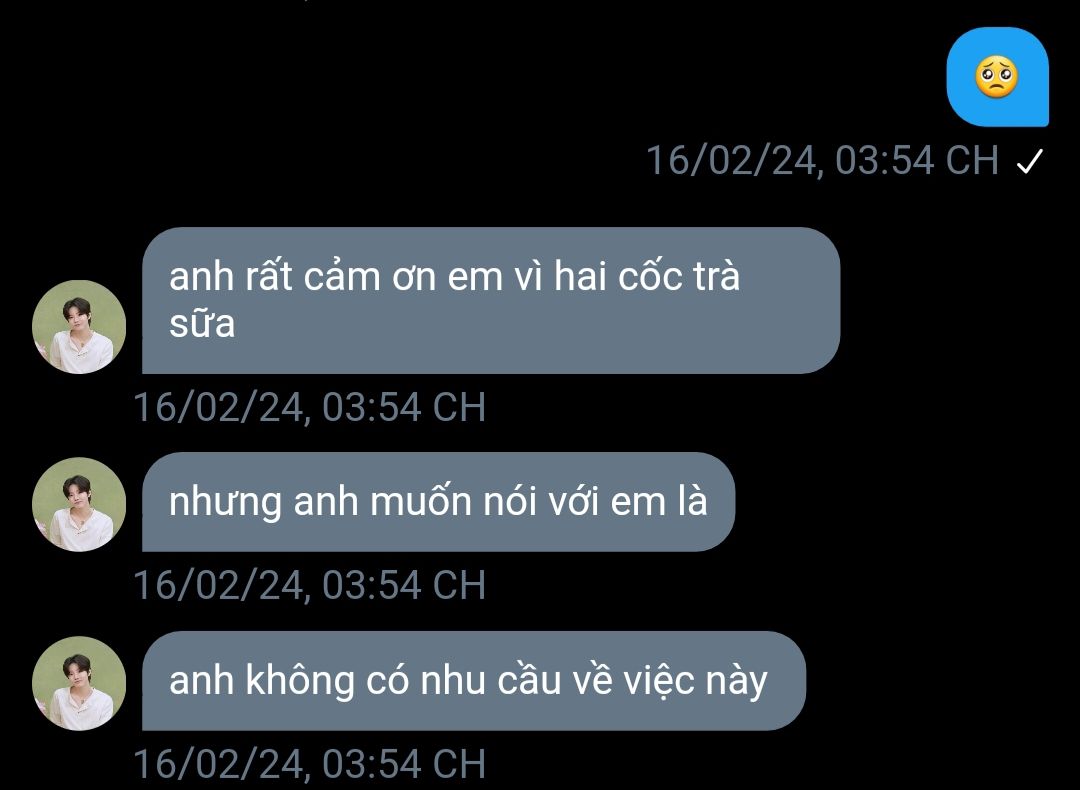Tap the timestamp under "nhưng anh muốn nói với em là"

pos(309,585)
